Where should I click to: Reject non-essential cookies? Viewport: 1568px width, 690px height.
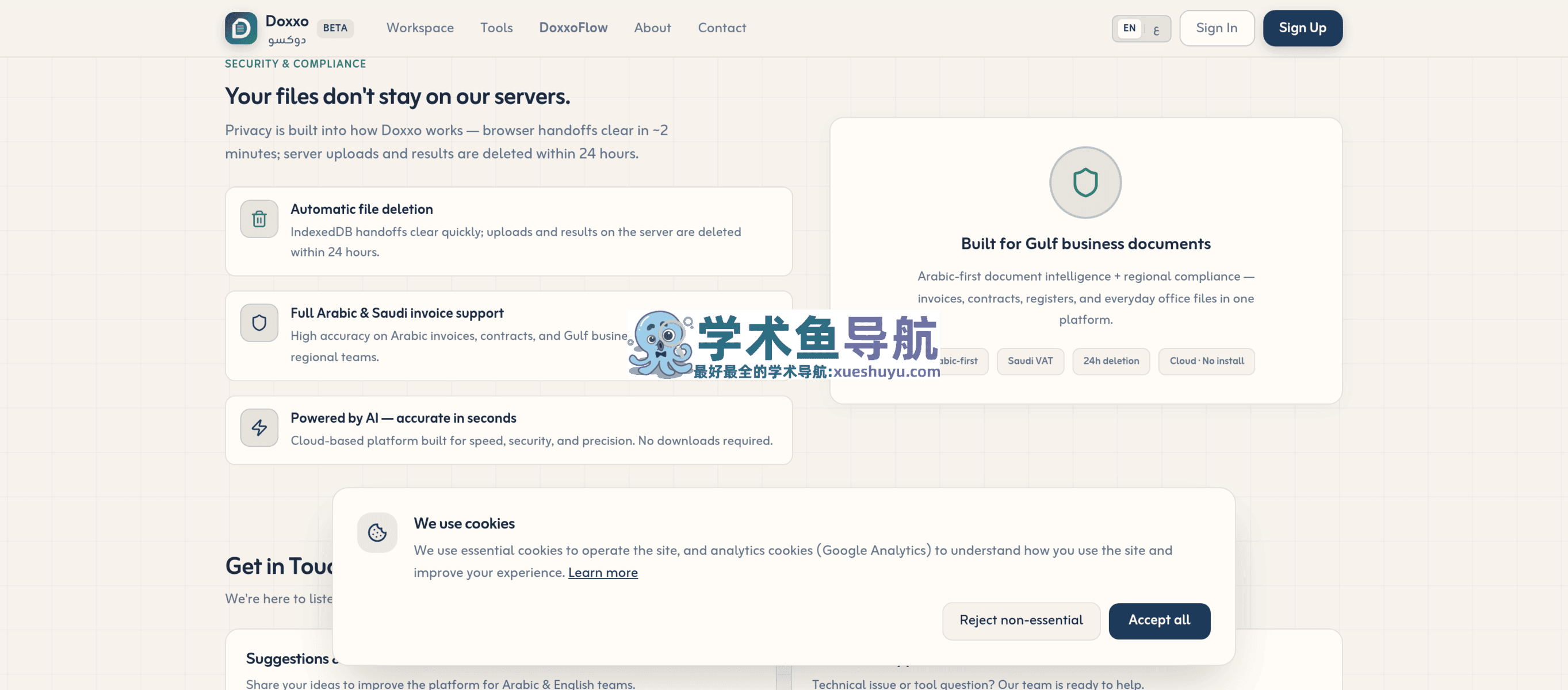coord(1022,620)
